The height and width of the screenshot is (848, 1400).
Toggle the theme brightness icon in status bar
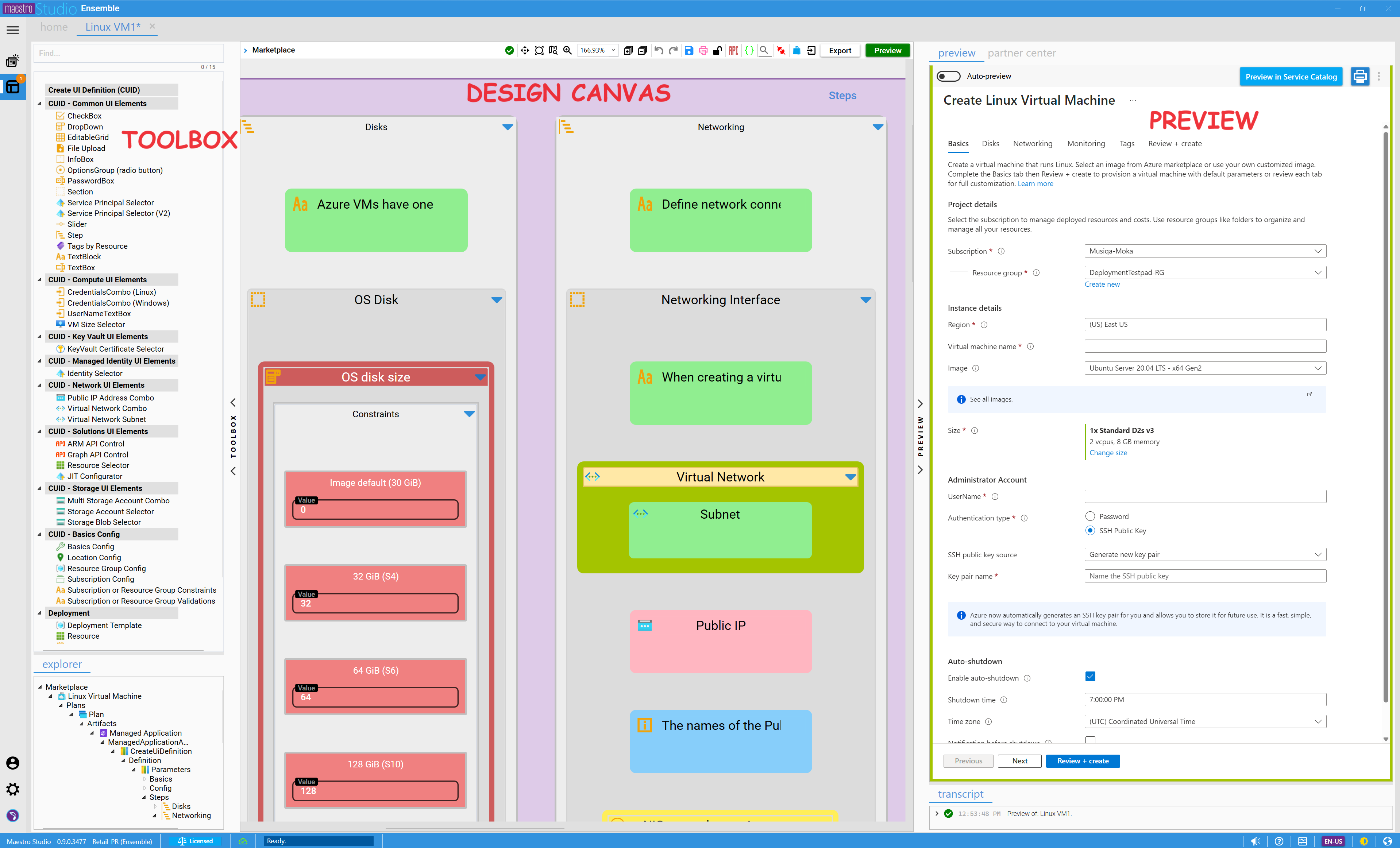[1364, 841]
